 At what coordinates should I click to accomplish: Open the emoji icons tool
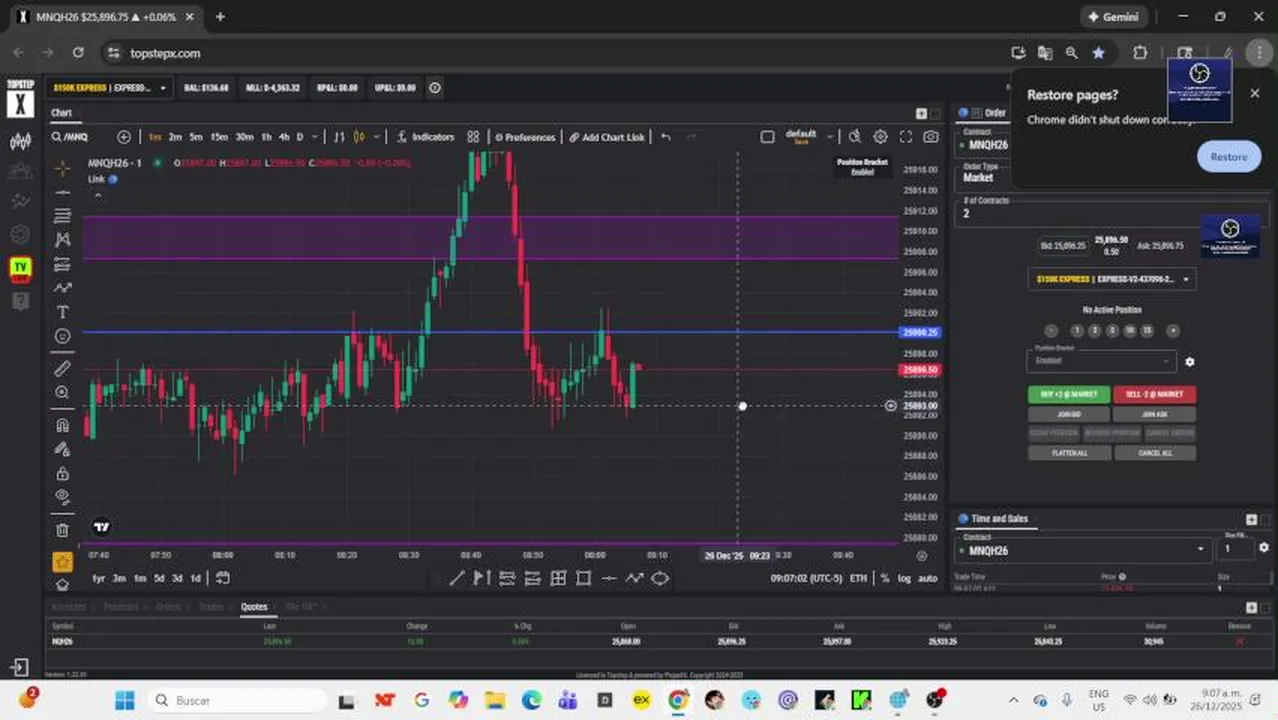click(x=62, y=336)
